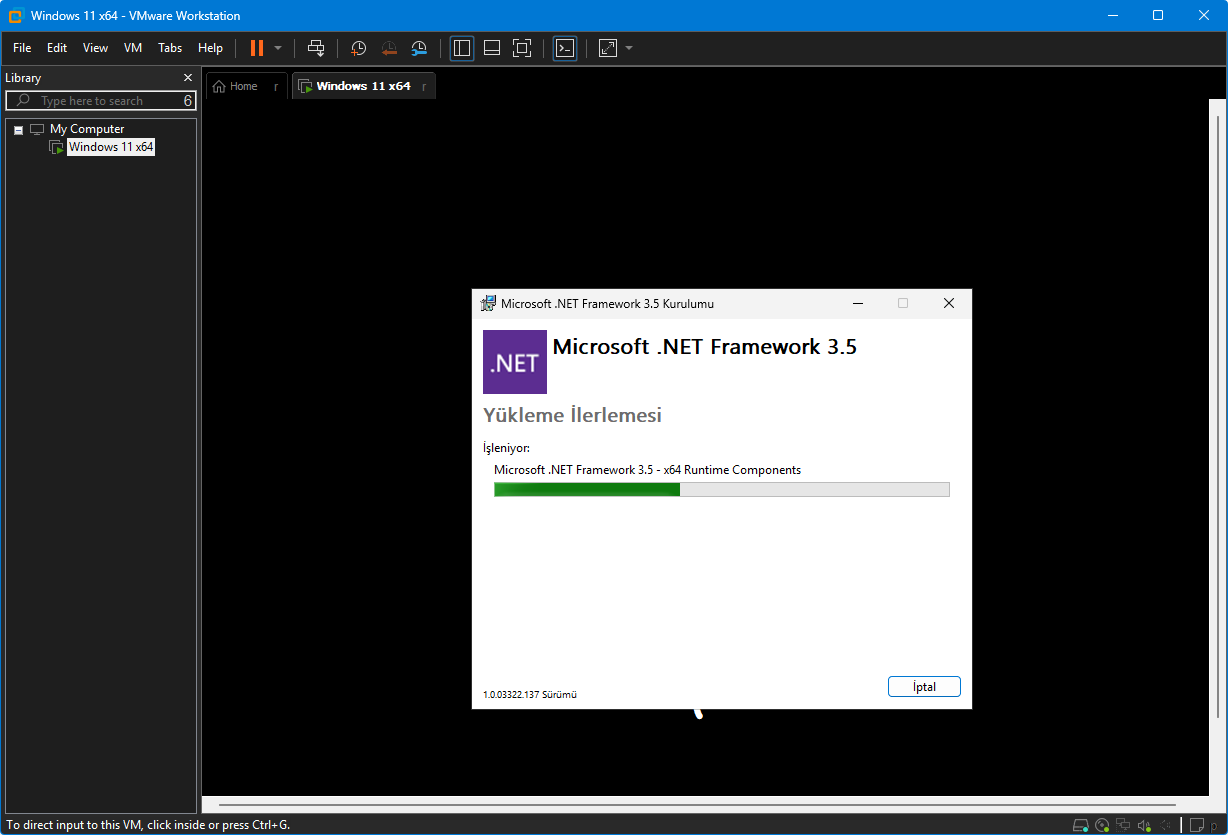Screen dimensions: 1228x835
Task: Take a snapshot of this virtual machine
Action: [x=358, y=48]
